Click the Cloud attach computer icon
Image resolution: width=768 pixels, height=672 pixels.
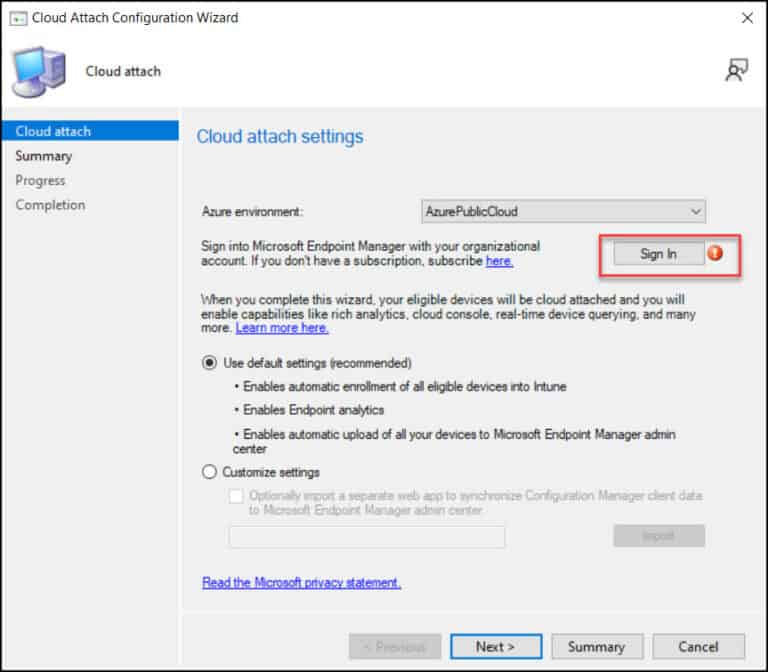pos(40,72)
